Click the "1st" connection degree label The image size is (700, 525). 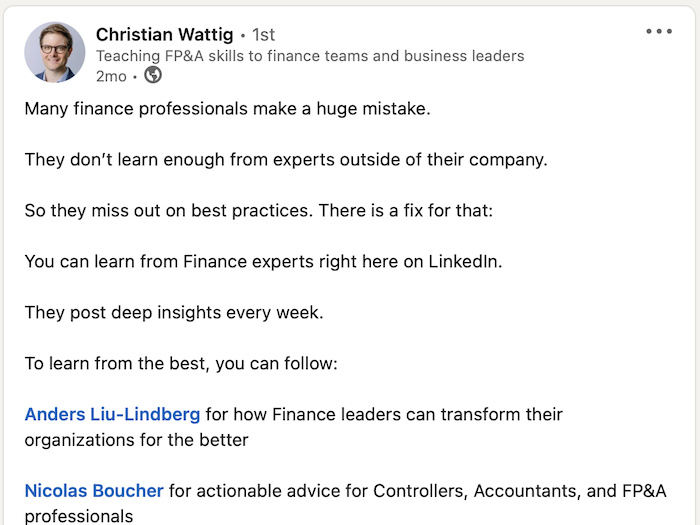click(263, 36)
